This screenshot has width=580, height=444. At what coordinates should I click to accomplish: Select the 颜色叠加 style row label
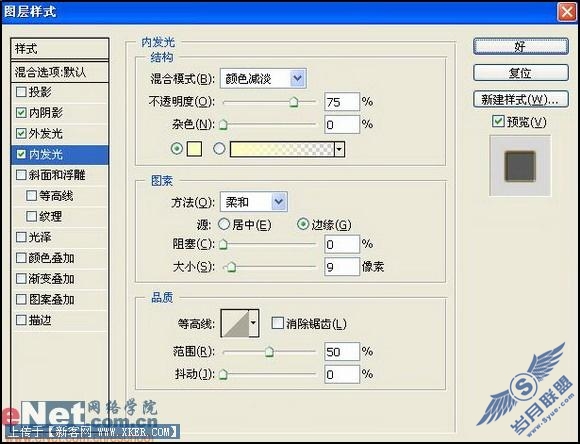click(x=51, y=258)
